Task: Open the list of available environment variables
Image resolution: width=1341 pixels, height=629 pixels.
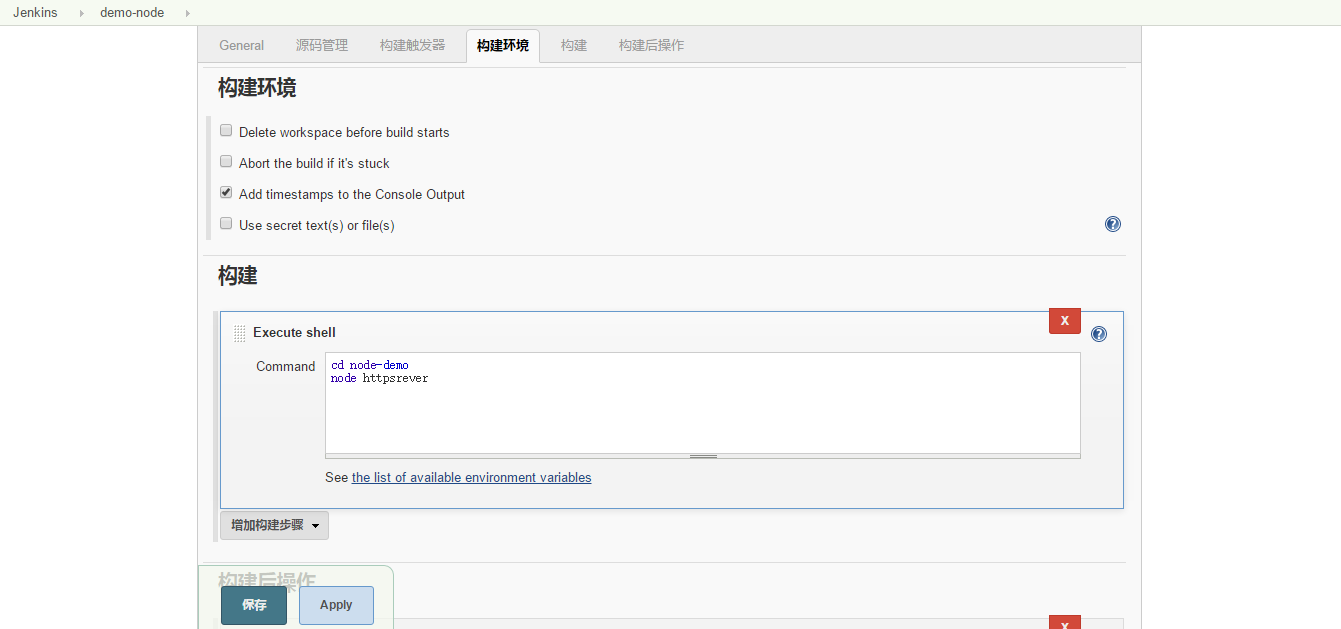Action: 471,477
